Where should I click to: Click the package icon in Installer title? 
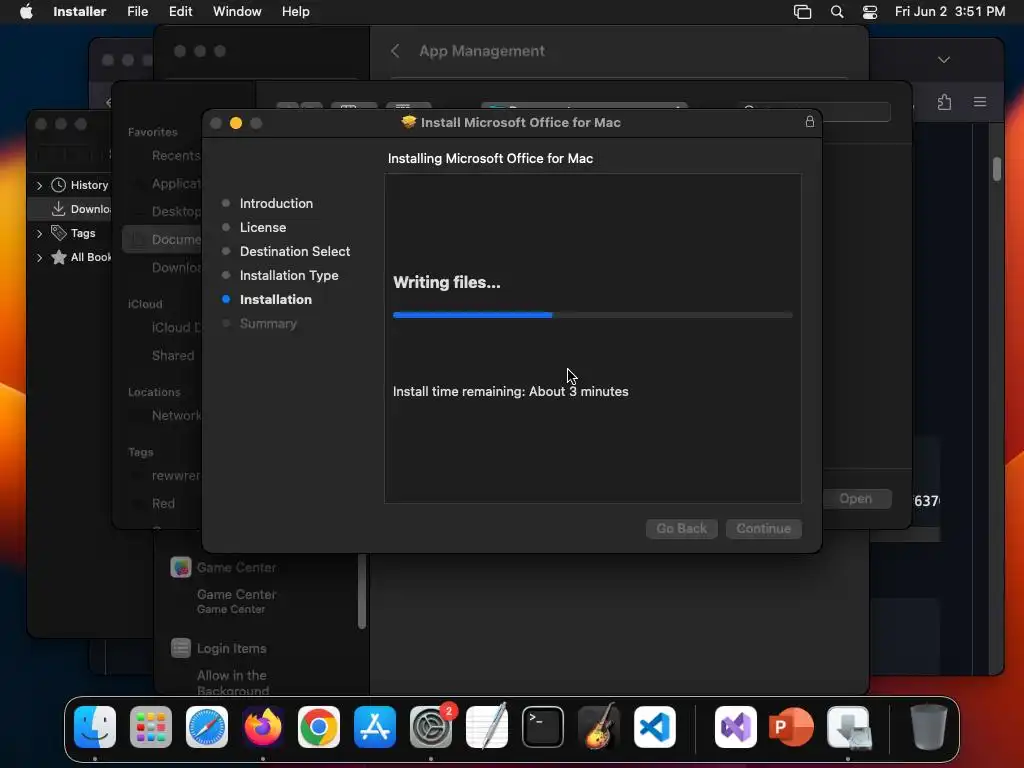[409, 122]
